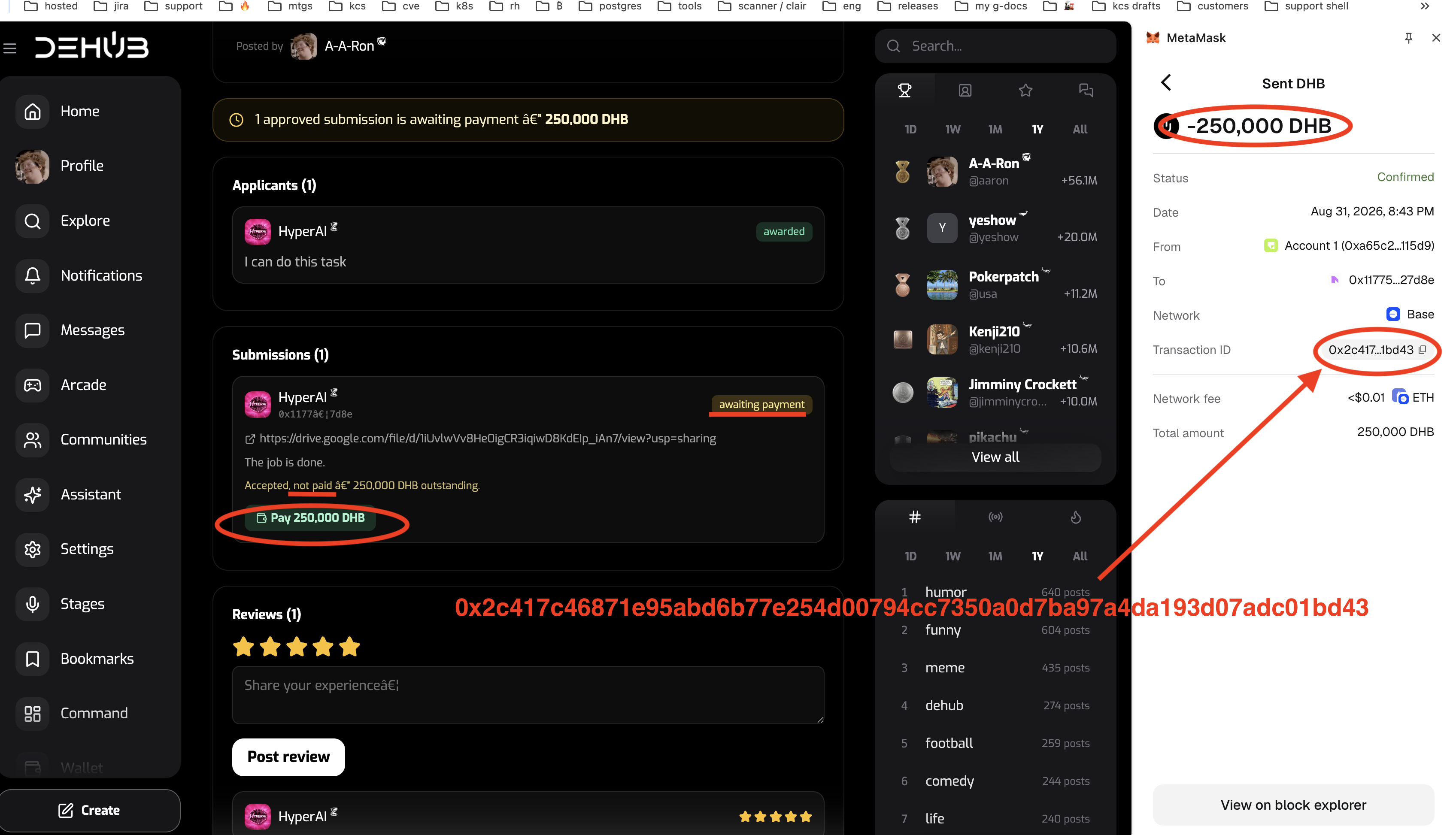Viewport: 1456px width, 835px height.
Task: Open the 'tools' bookmarks folder
Action: (x=680, y=6)
